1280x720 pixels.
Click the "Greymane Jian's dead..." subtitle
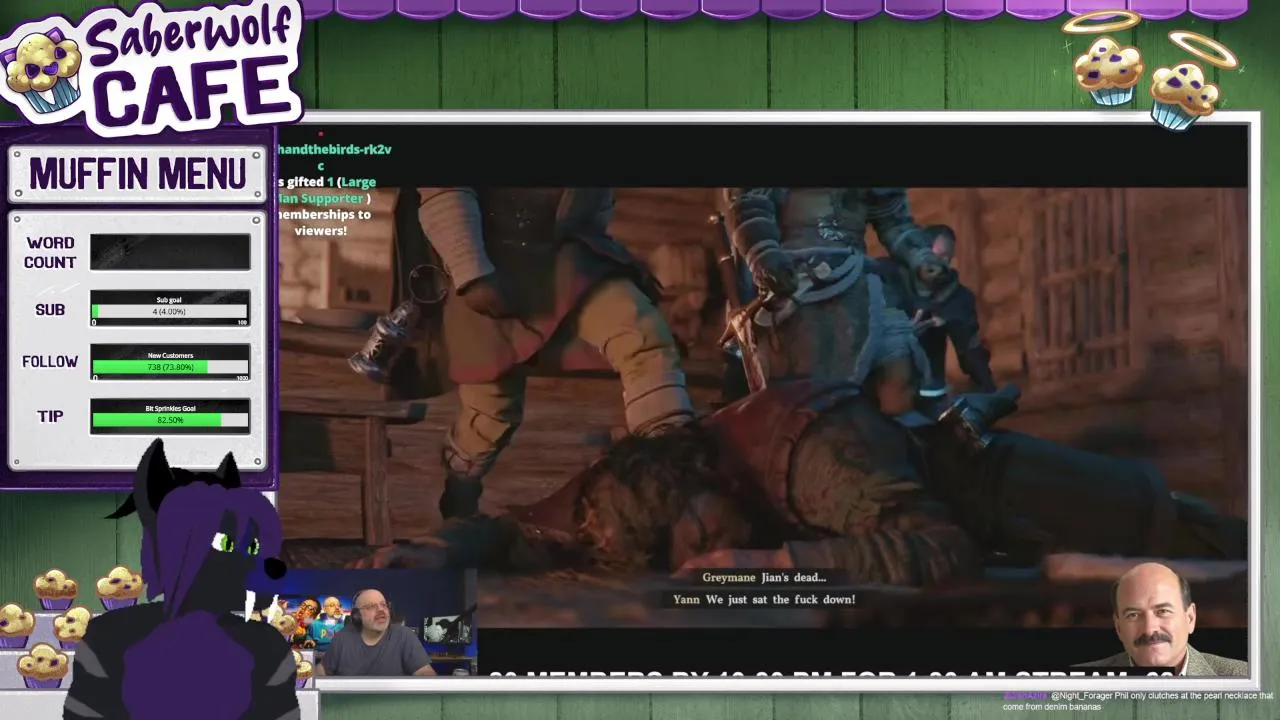tap(764, 577)
